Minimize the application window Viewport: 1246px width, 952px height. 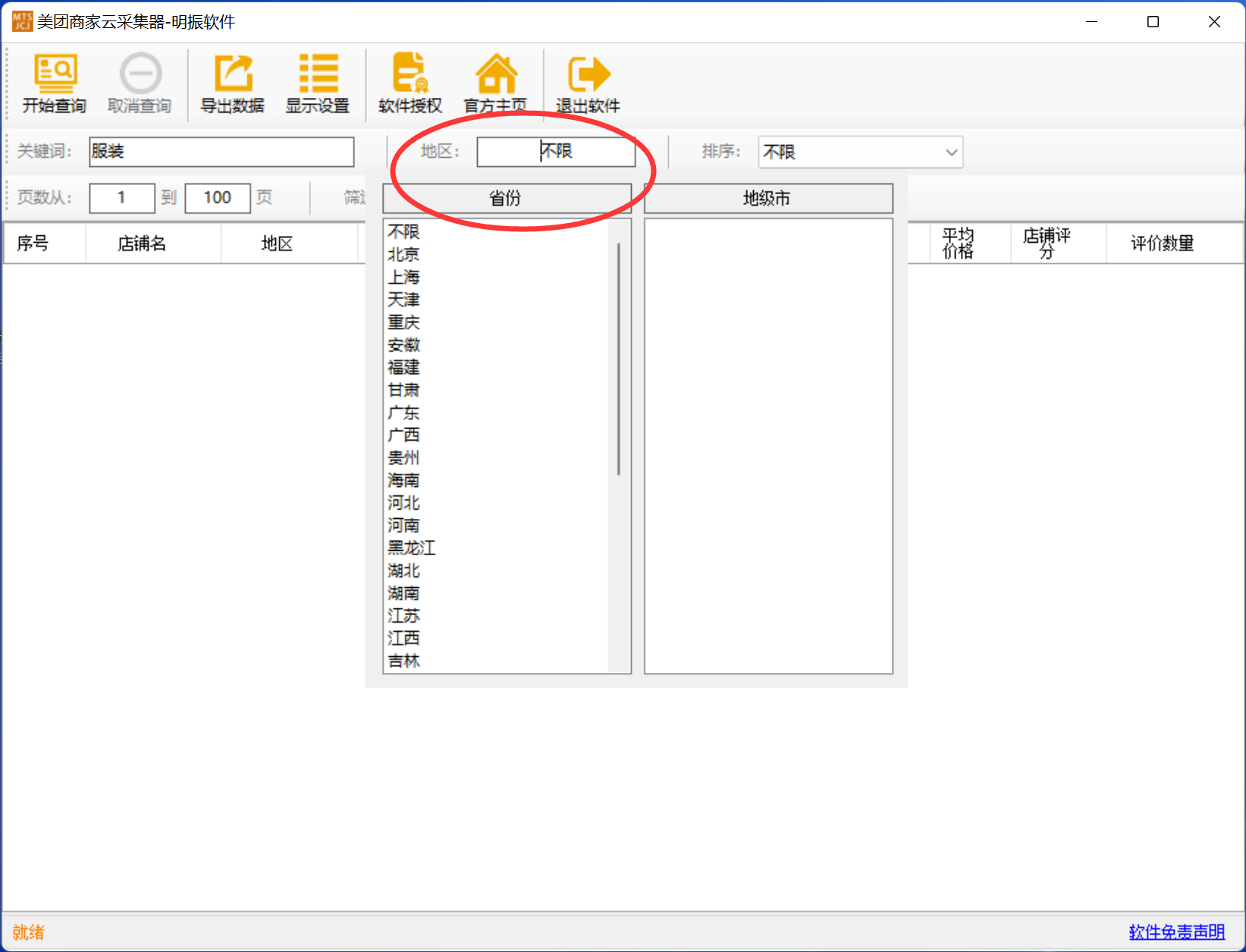(x=1091, y=21)
